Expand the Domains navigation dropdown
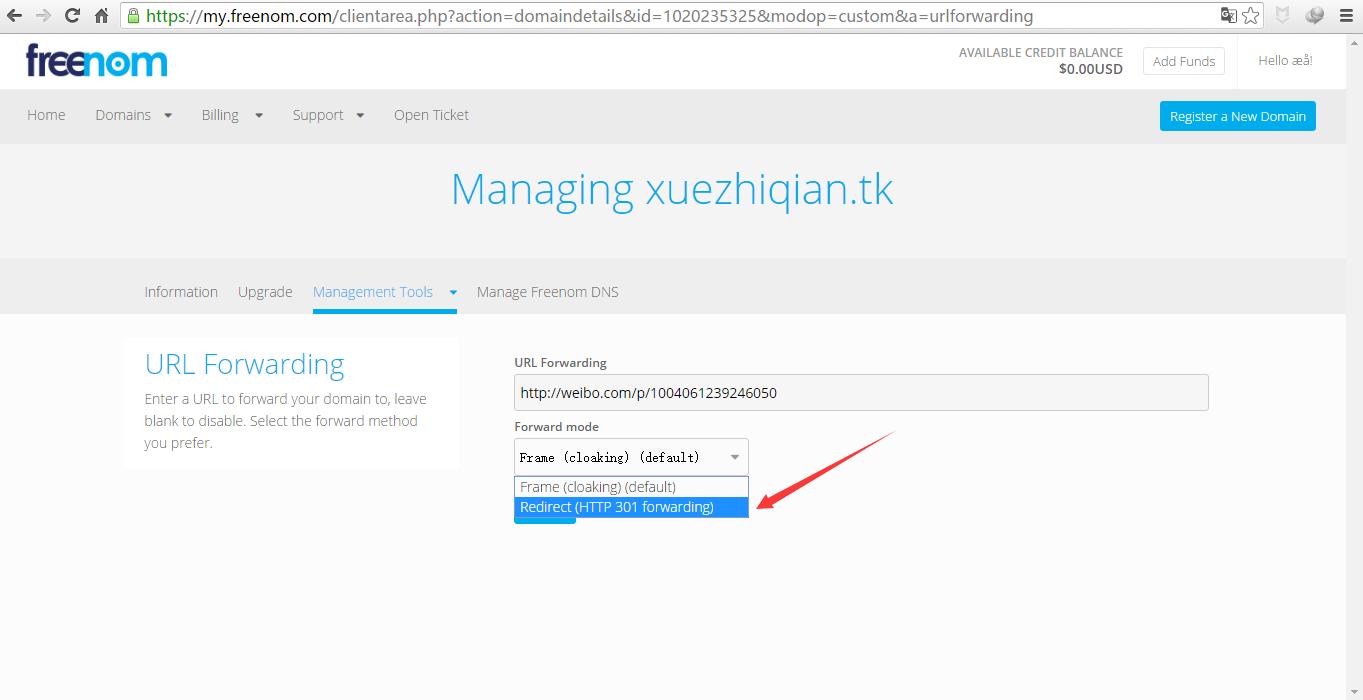This screenshot has height=700, width=1363. point(133,115)
